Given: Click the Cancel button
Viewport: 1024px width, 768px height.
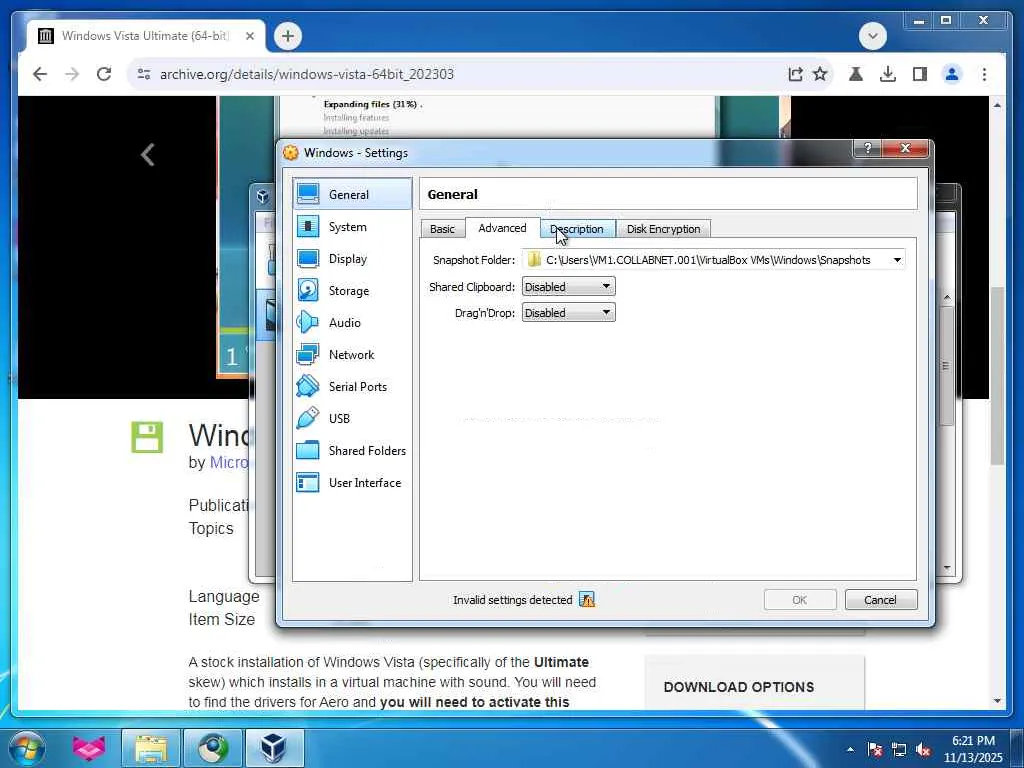Looking at the screenshot, I should pyautogui.click(x=880, y=600).
